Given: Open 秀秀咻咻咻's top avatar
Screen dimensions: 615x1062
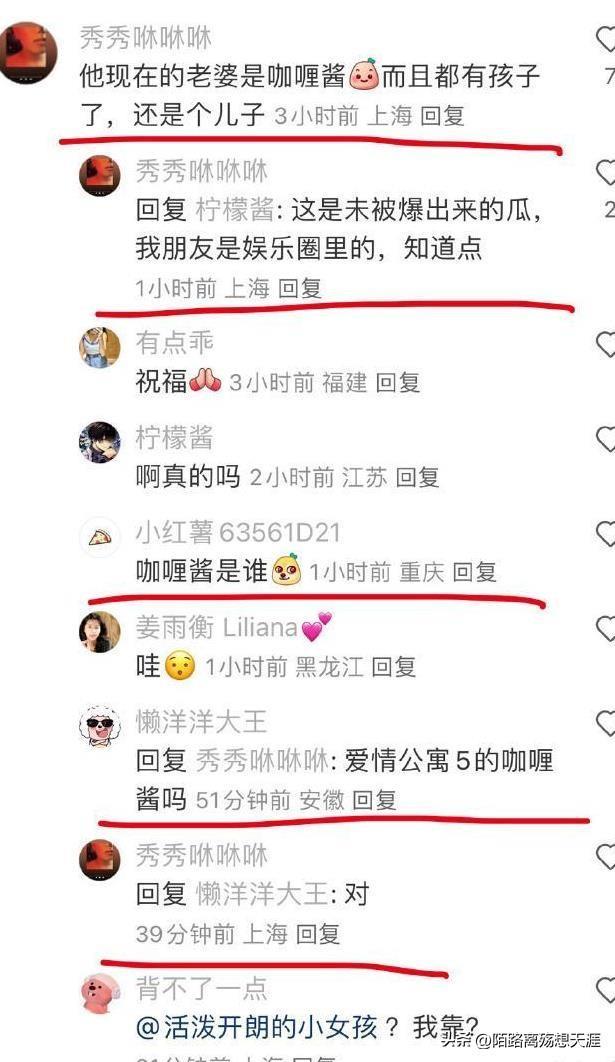Looking at the screenshot, I should point(28,53).
